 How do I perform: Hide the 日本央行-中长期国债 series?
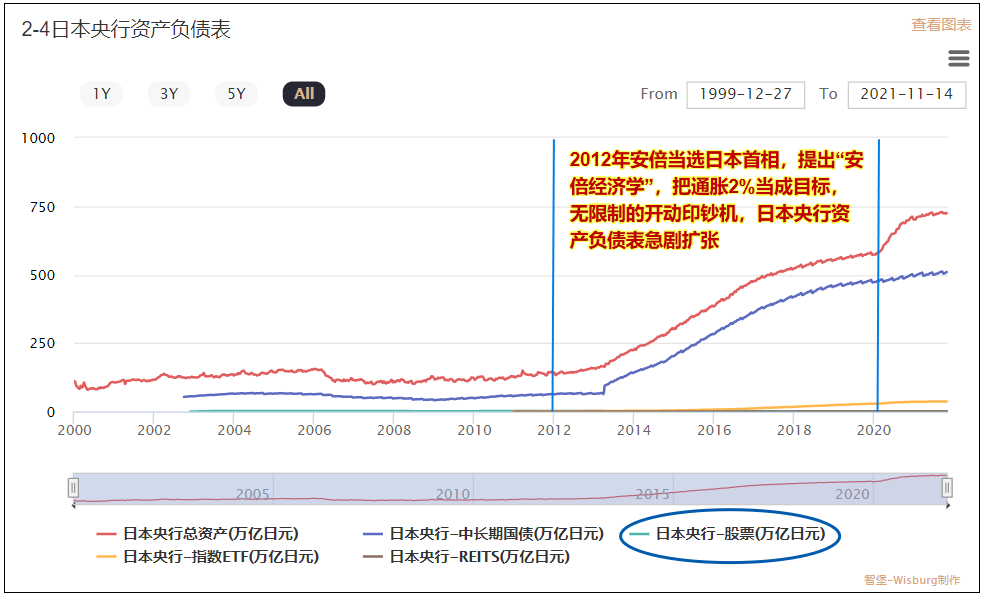pos(496,534)
